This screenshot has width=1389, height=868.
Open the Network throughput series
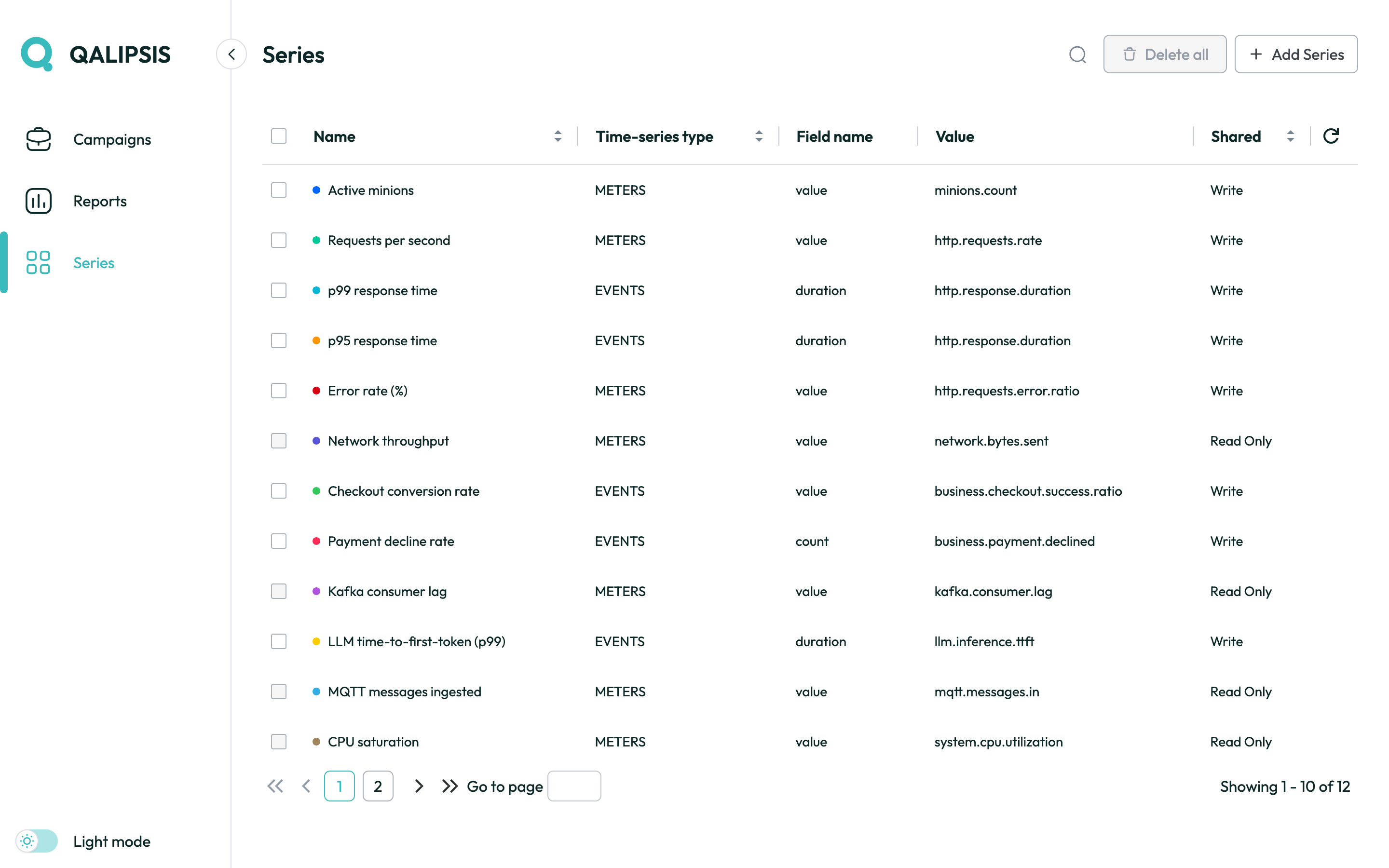tap(388, 441)
